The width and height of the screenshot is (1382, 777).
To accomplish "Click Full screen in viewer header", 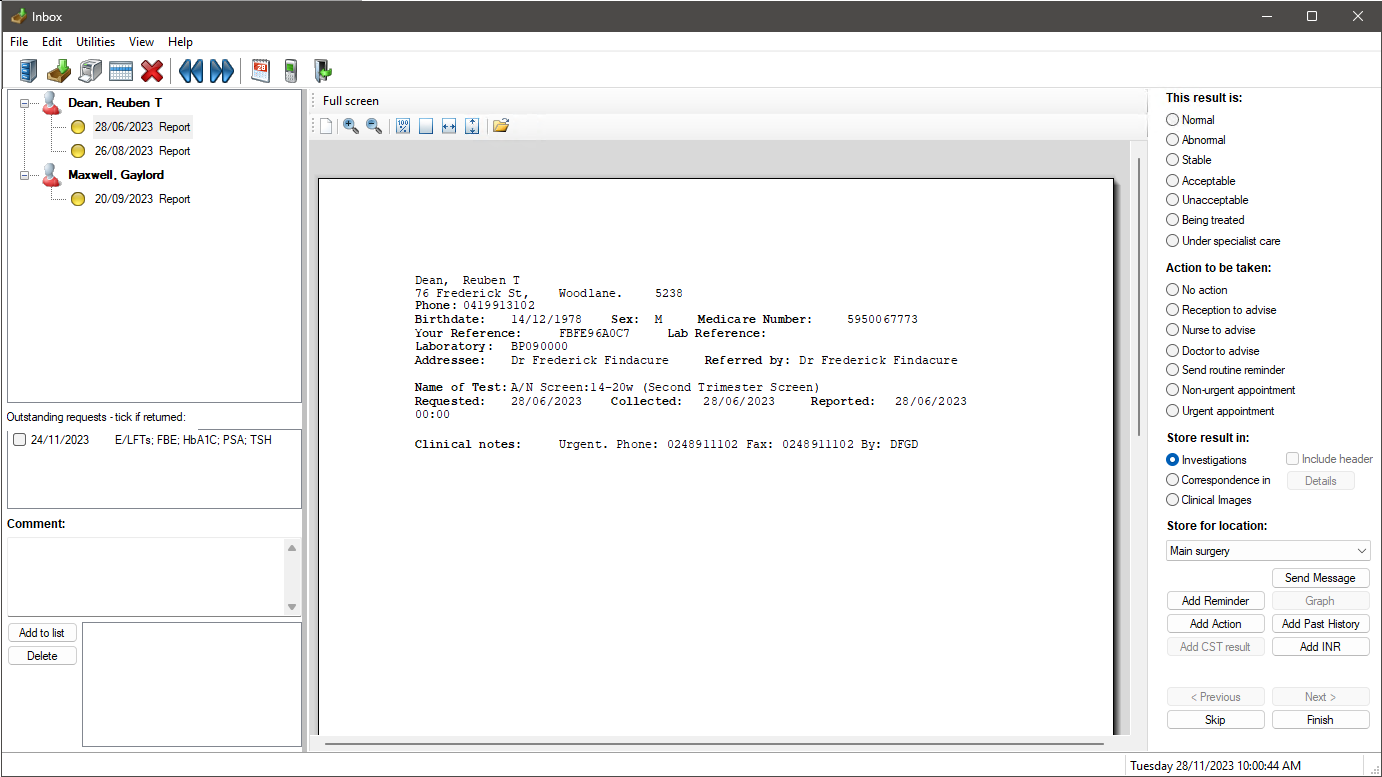I will coord(351,101).
